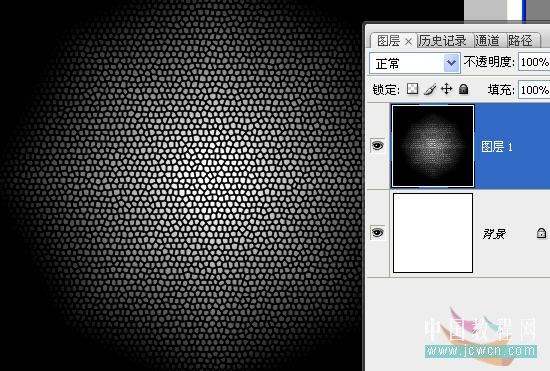Select the 图层 1 layer name
This screenshot has height=371, width=550.
click(x=497, y=147)
